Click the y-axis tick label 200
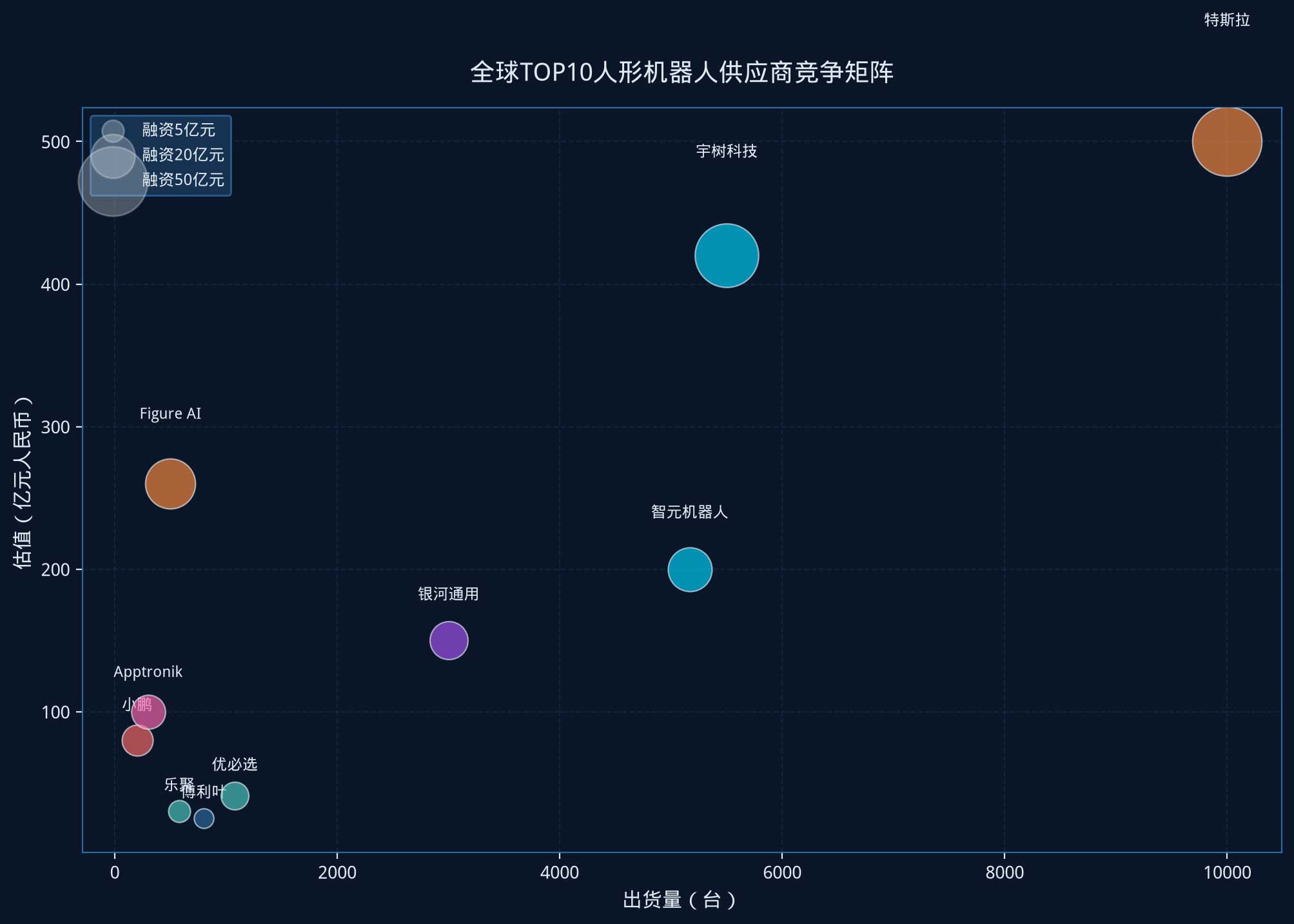 pos(55,570)
